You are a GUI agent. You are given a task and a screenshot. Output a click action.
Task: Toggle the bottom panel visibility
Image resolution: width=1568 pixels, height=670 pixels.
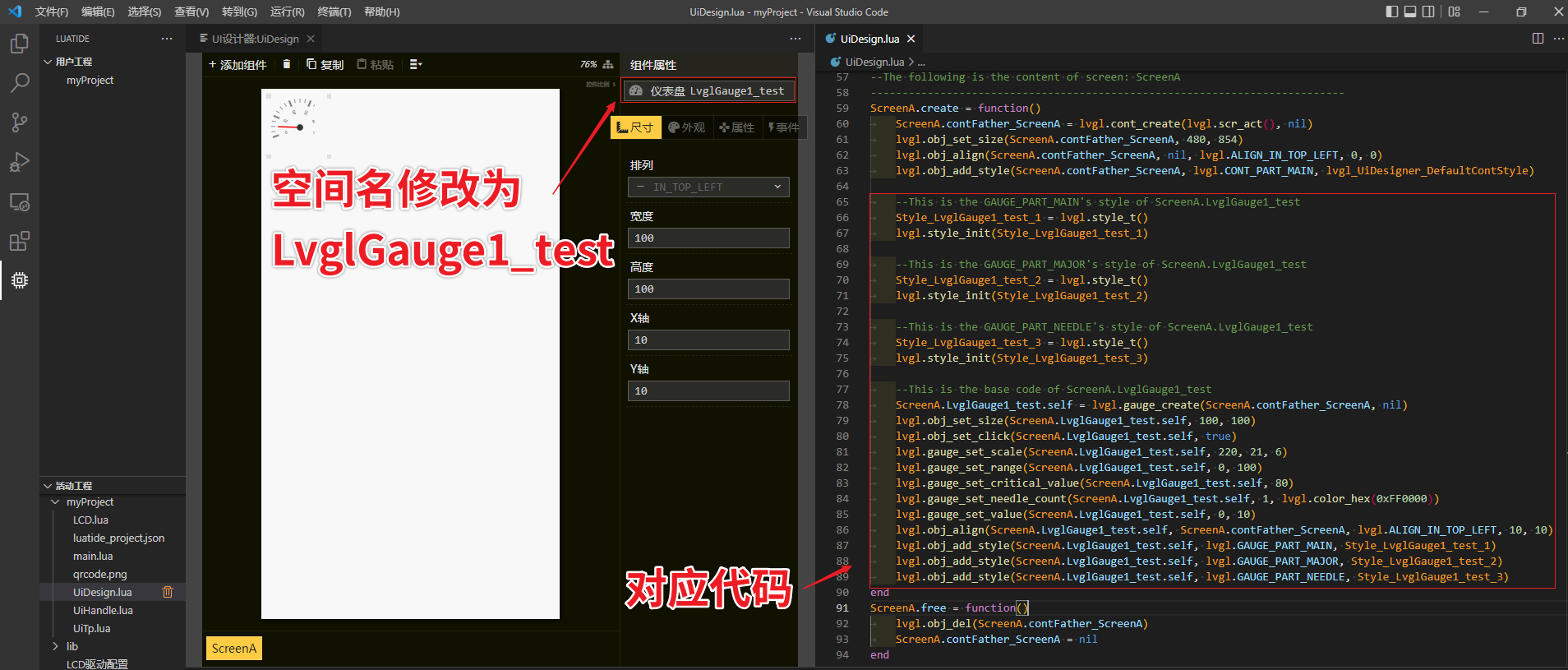pos(1410,12)
